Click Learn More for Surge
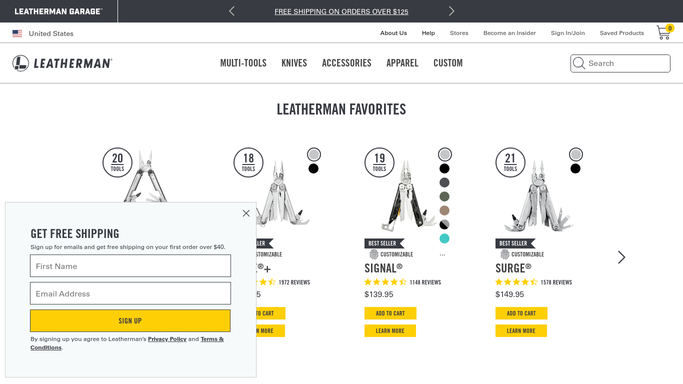Screen dimensions: 683x384 point(521,330)
